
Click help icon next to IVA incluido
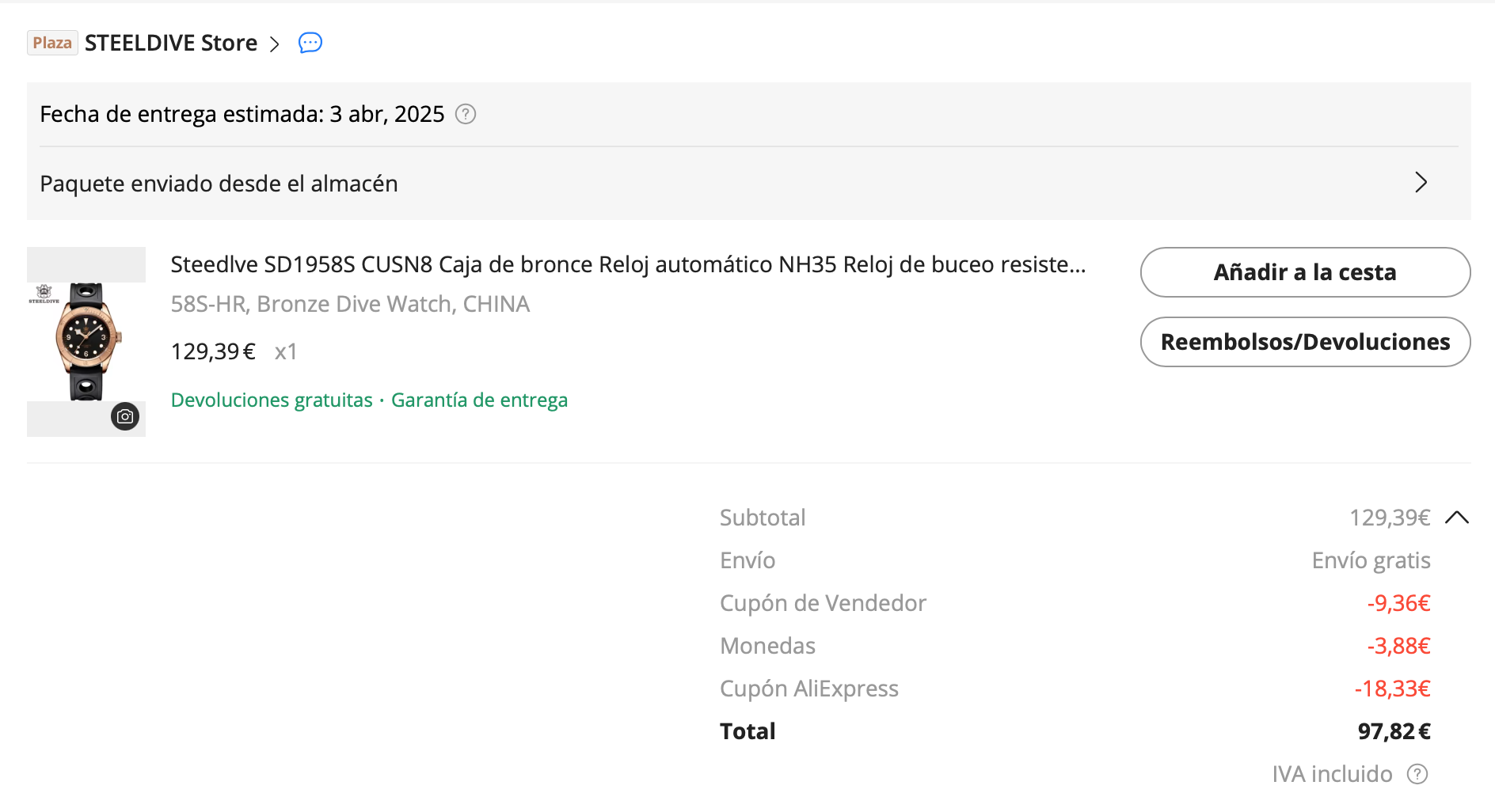click(1417, 774)
